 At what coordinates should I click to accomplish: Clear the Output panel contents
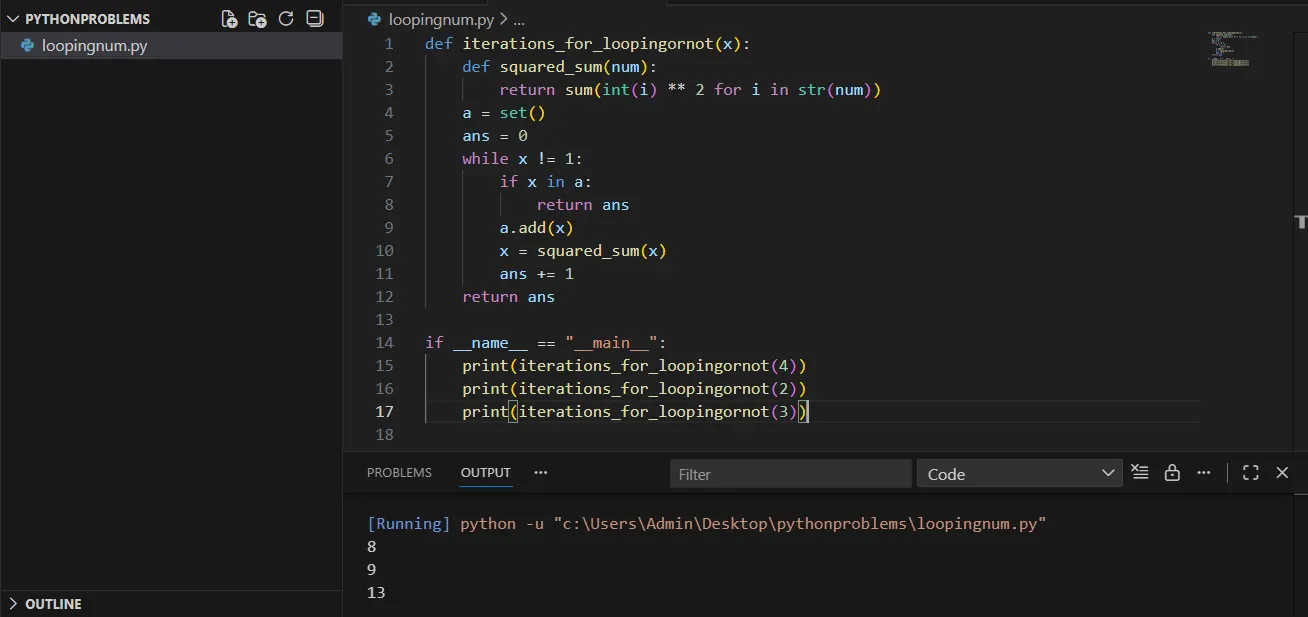coord(1140,472)
